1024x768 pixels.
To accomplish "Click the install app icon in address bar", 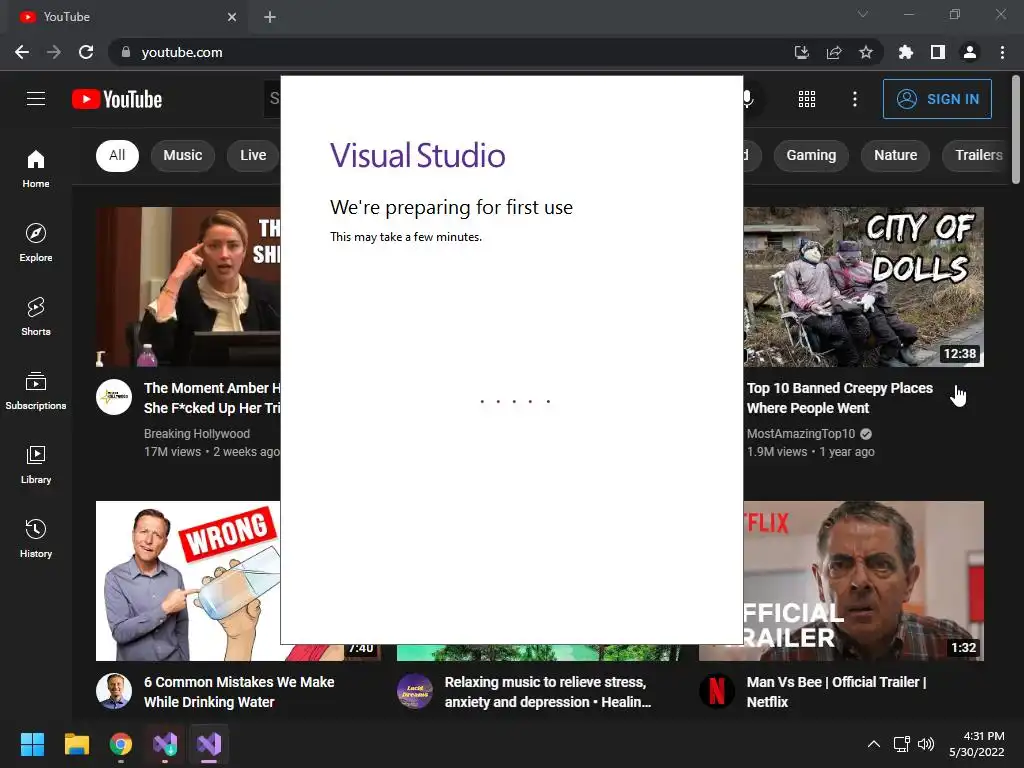I will [801, 52].
